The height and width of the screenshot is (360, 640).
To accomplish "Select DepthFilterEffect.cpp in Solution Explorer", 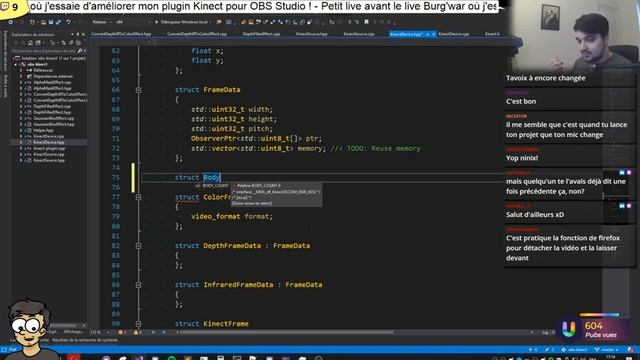I will [x=52, y=106].
